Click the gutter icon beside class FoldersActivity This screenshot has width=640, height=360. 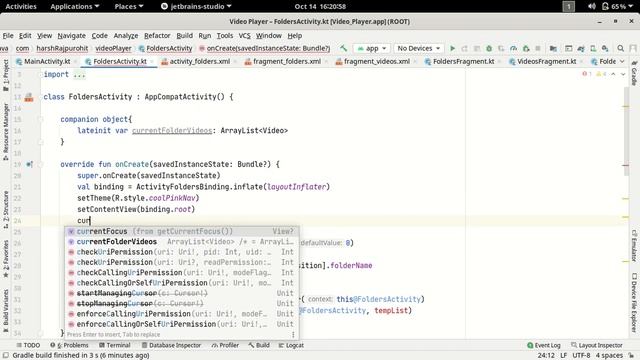click(29, 97)
